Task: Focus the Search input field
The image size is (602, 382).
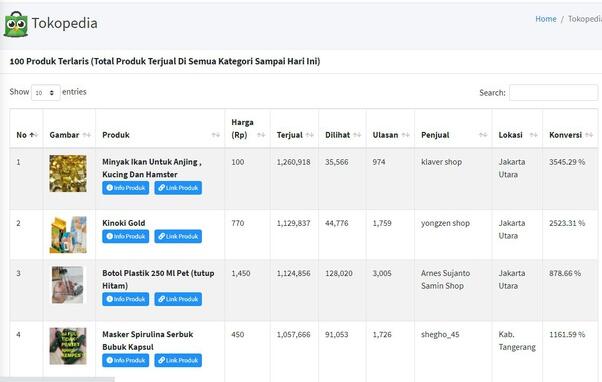Action: 553,93
